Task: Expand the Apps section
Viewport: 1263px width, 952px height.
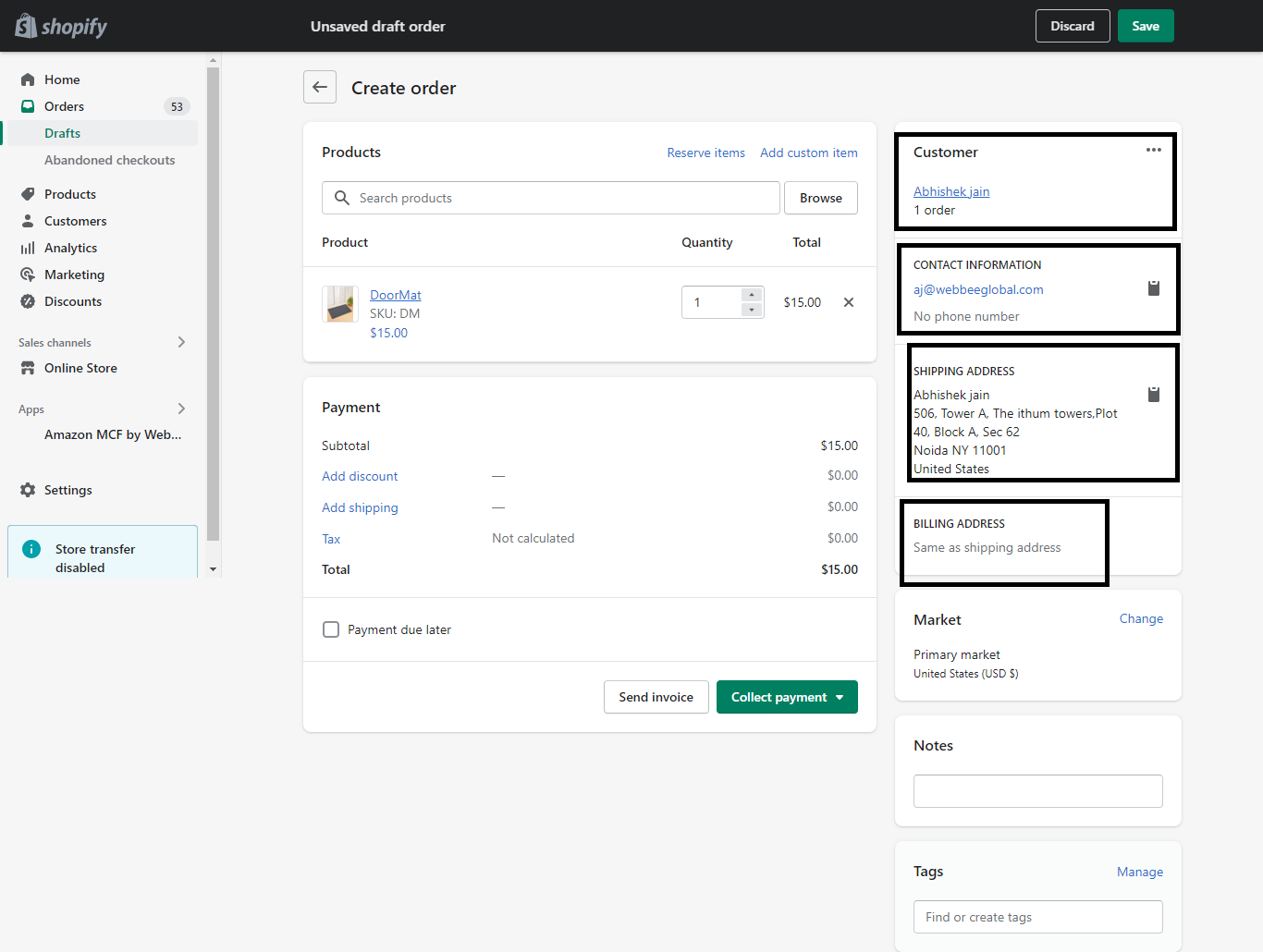Action: (x=181, y=408)
